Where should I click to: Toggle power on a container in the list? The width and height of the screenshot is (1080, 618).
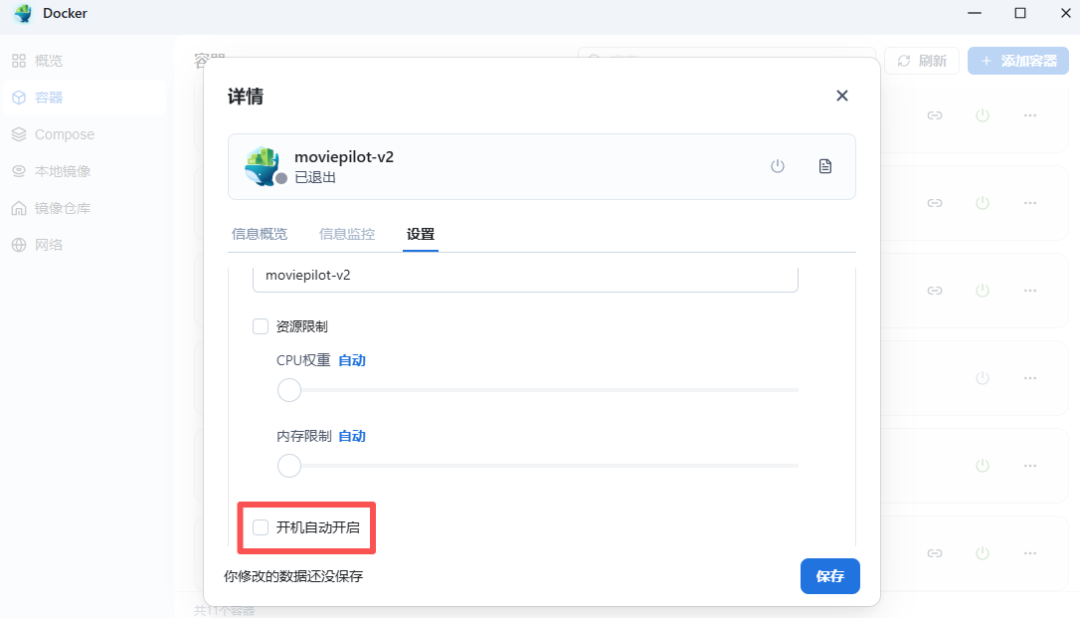pos(982,115)
